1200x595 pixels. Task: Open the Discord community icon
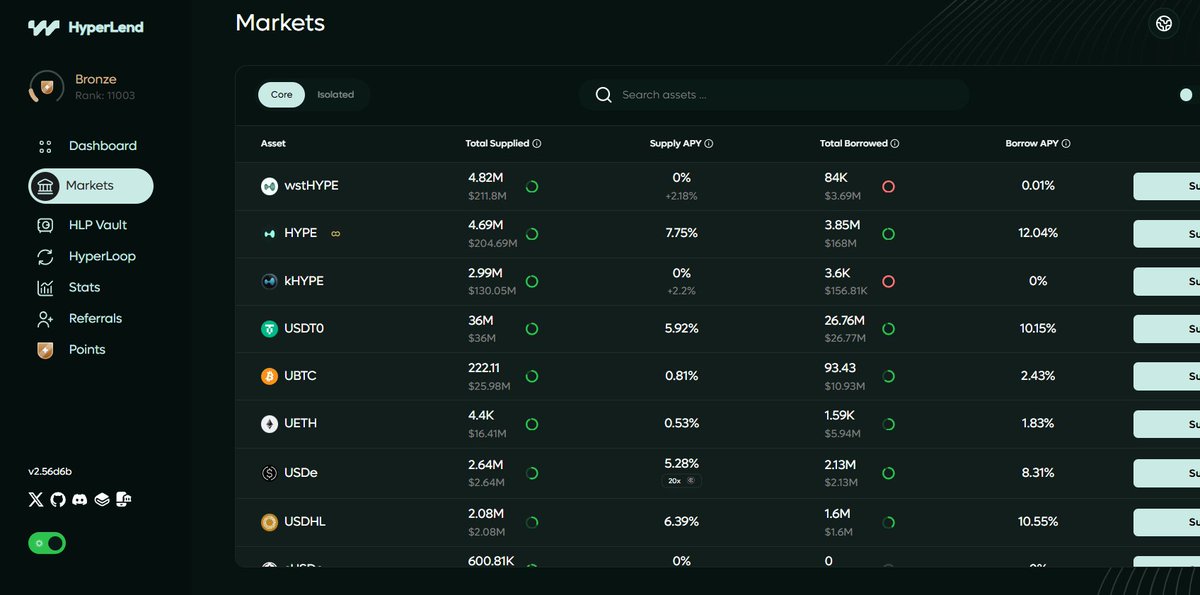[x=80, y=499]
